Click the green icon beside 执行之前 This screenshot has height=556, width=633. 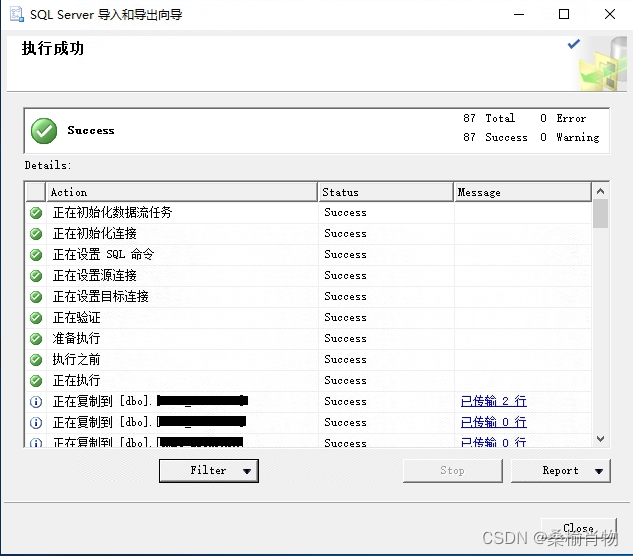click(x=36, y=360)
